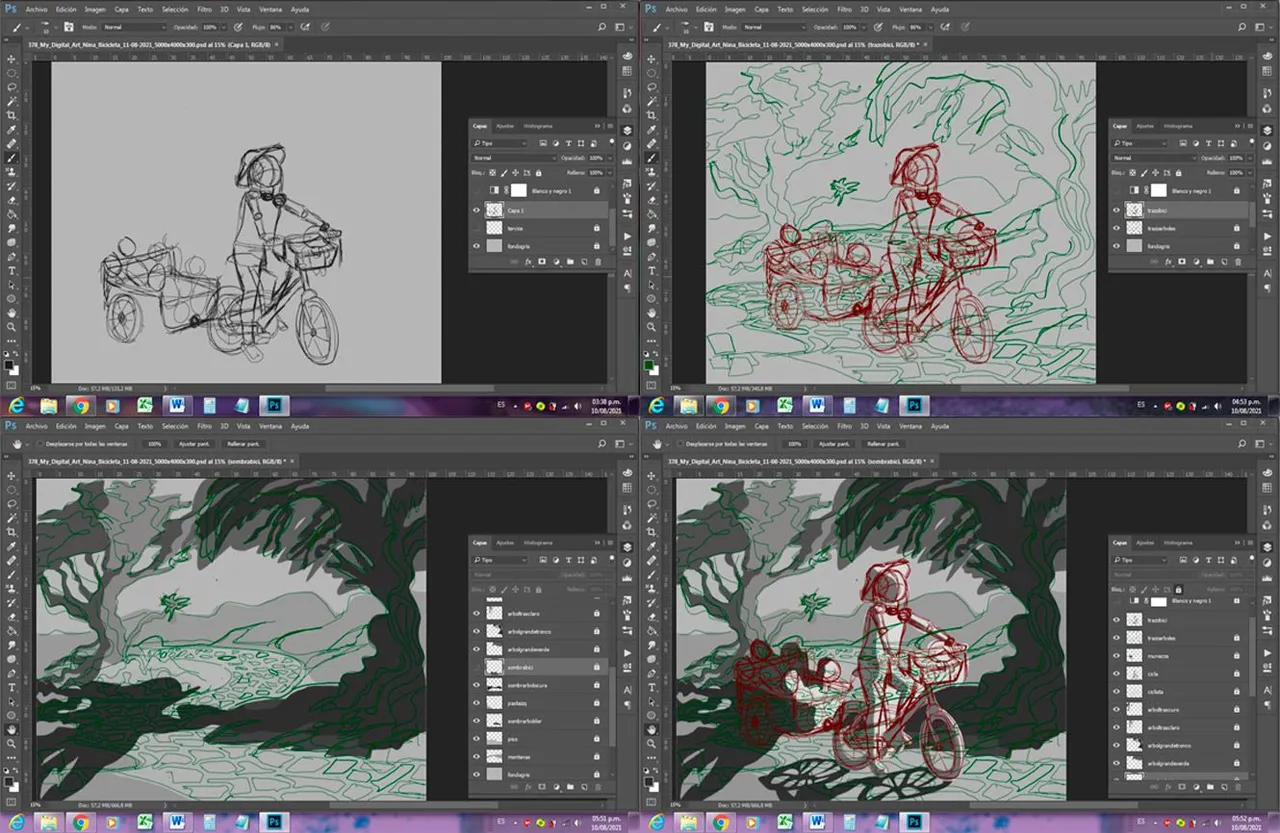Create new layer icon in 04:53 p.m. window
Screen dimensions: 1280x833
click(1225, 261)
